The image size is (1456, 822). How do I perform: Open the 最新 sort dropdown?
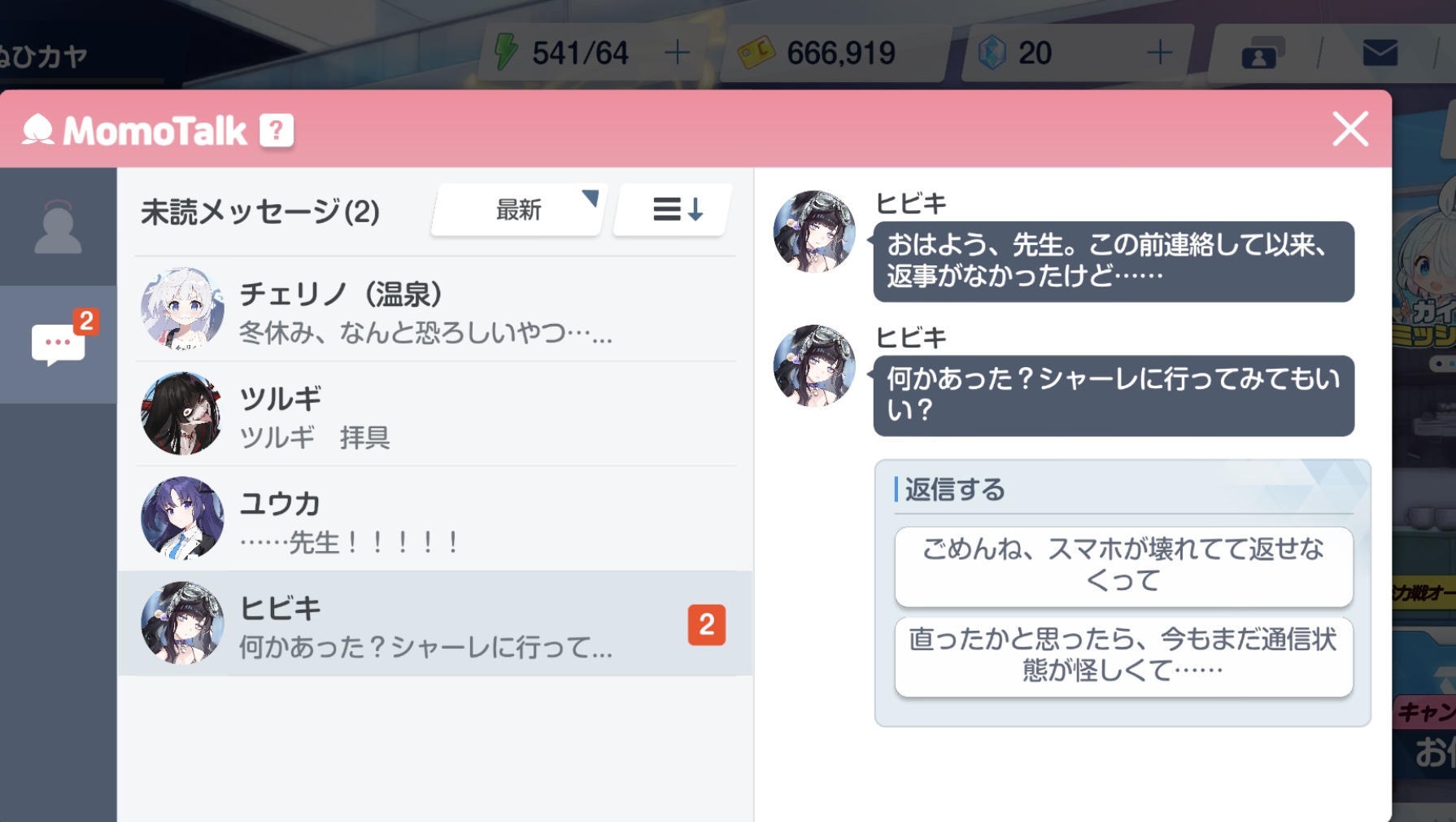pos(518,210)
